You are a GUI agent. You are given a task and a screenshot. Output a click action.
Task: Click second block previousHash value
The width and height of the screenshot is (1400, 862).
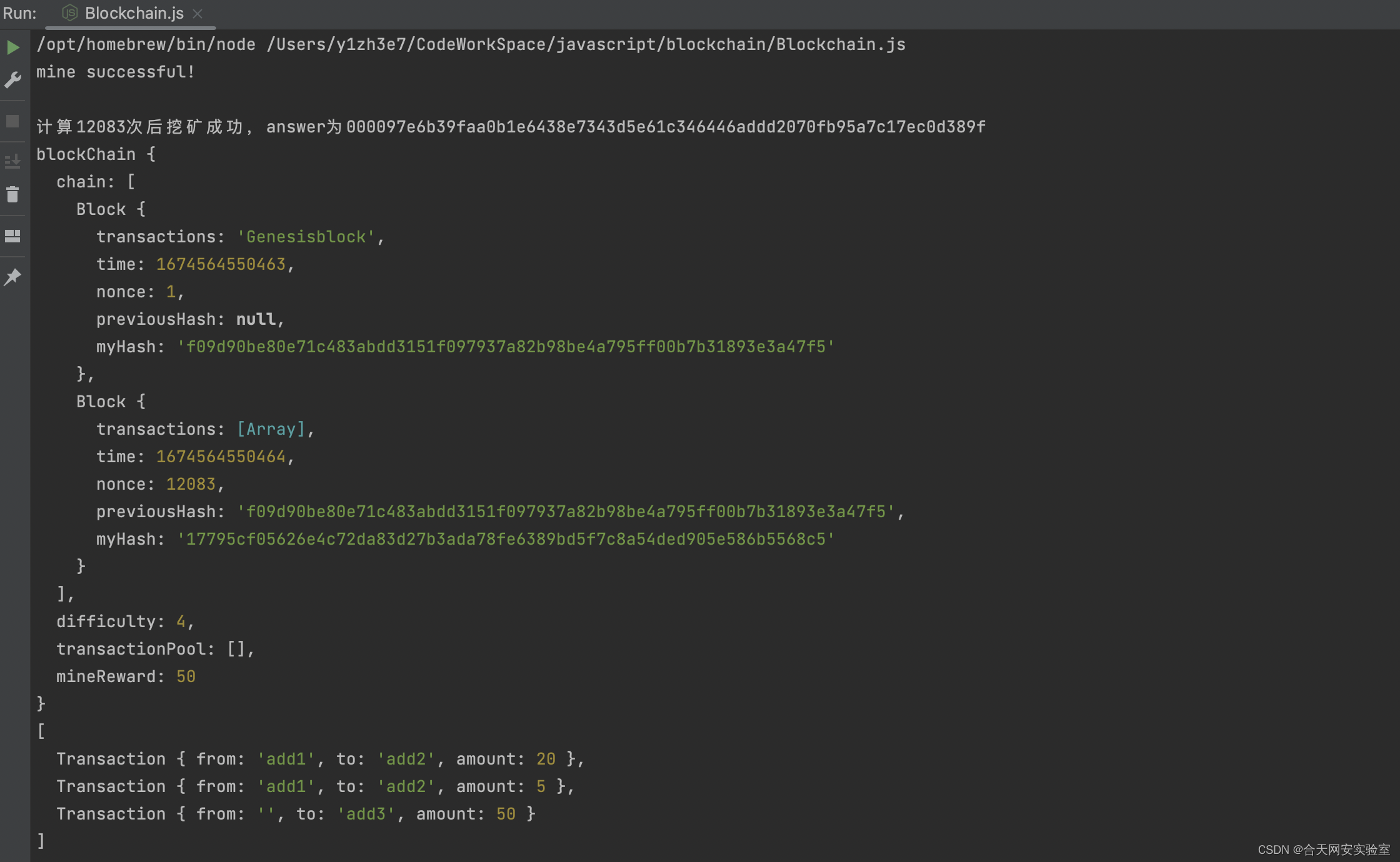(566, 512)
